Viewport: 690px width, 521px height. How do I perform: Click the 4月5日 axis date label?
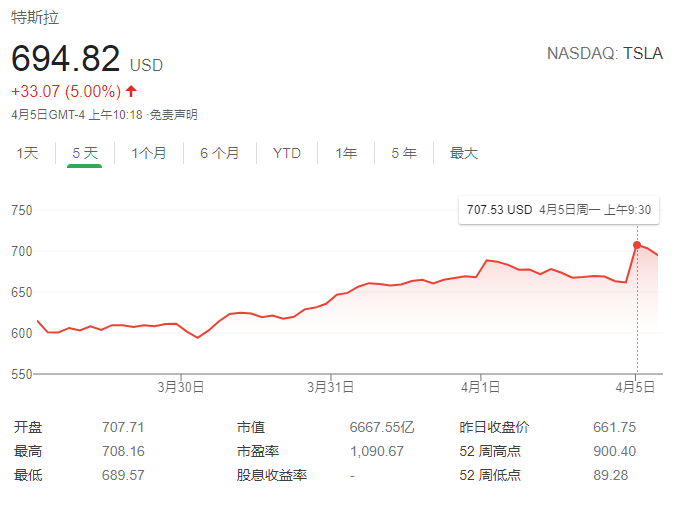pyautogui.click(x=635, y=387)
